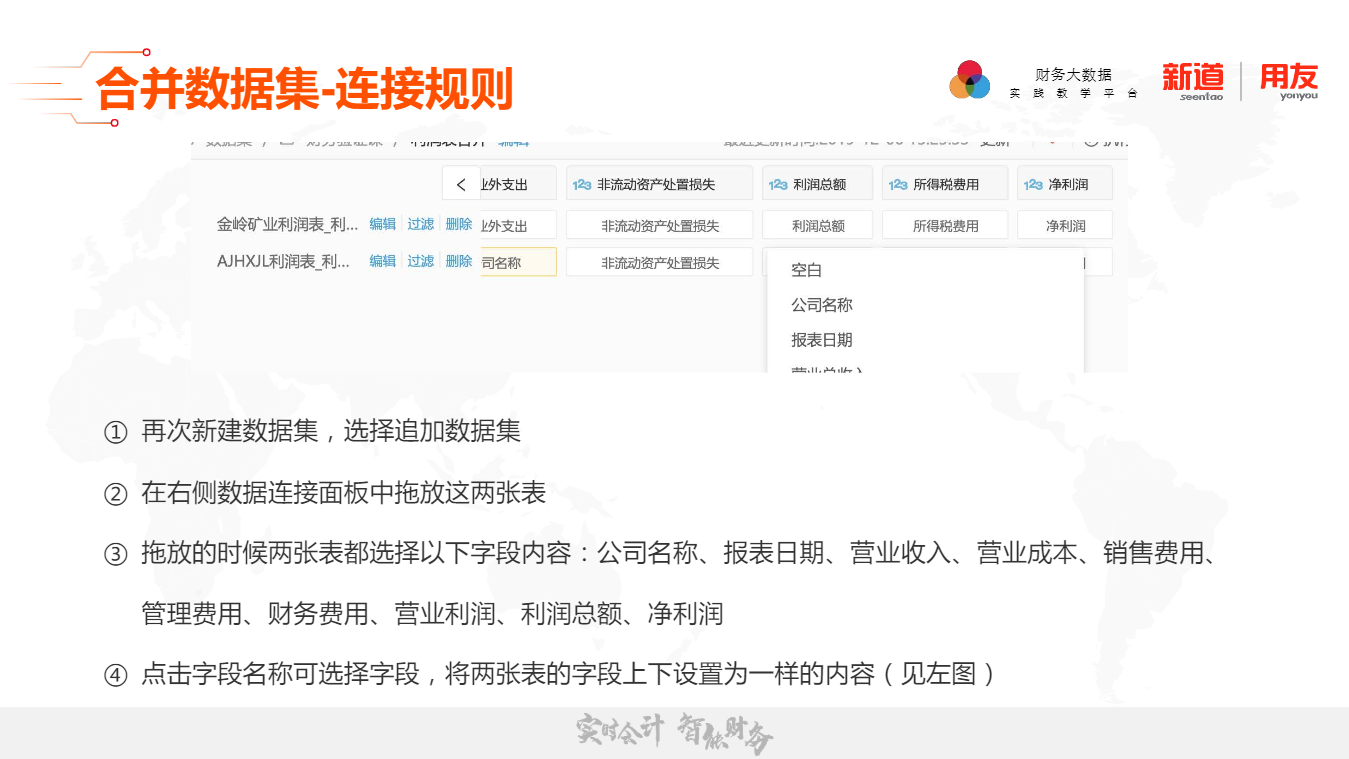Click the 123 type icon beside 非流动资产处置损失 header
The height and width of the screenshot is (759, 1349).
[x=582, y=185]
